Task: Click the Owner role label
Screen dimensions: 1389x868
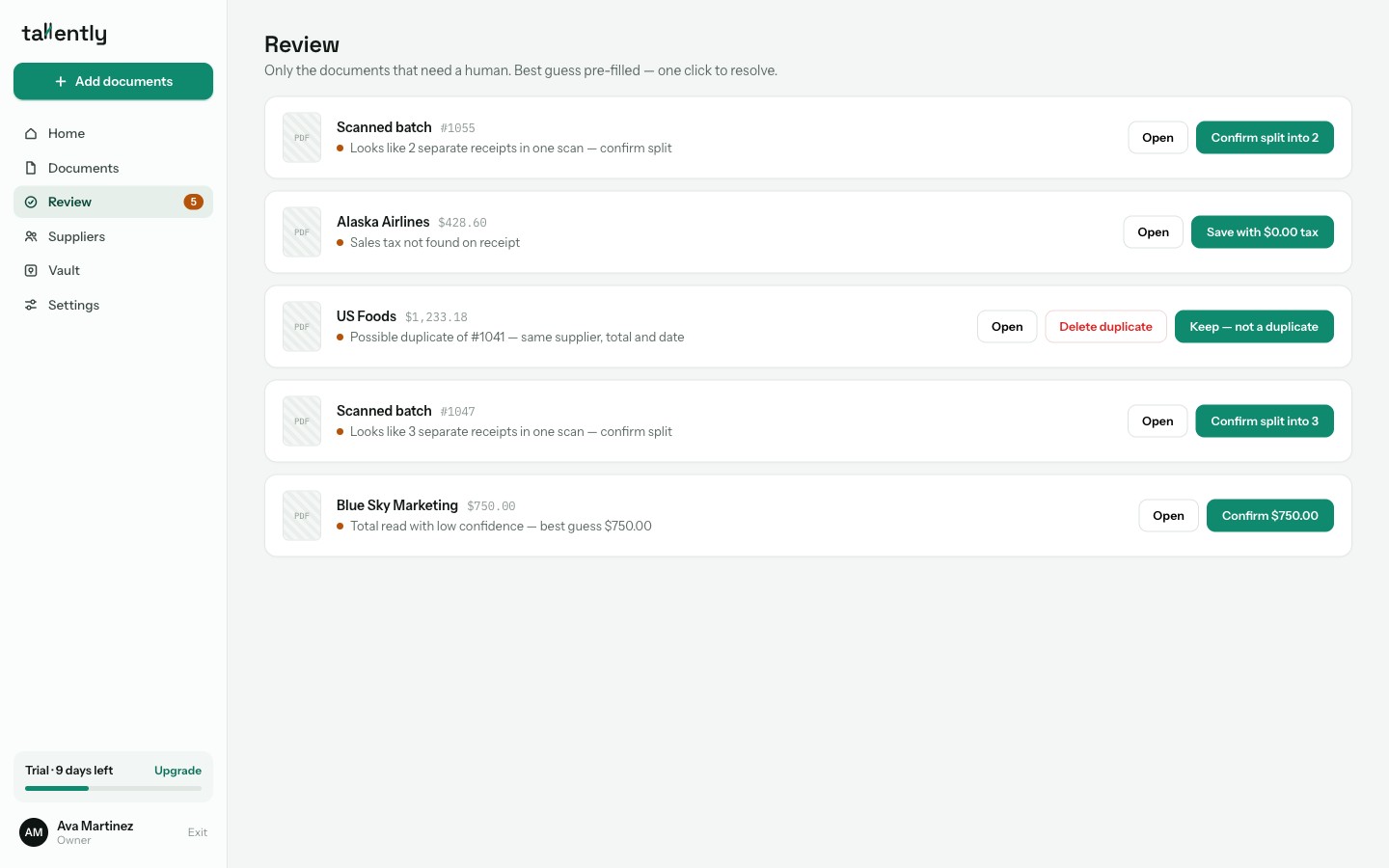Action: 74,840
